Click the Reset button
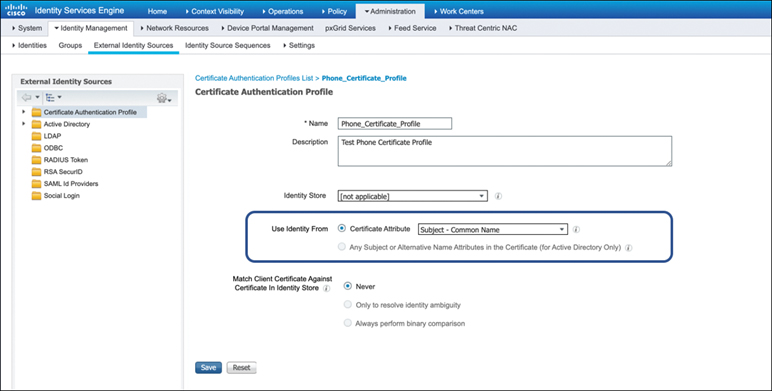772x391 pixels. [241, 367]
